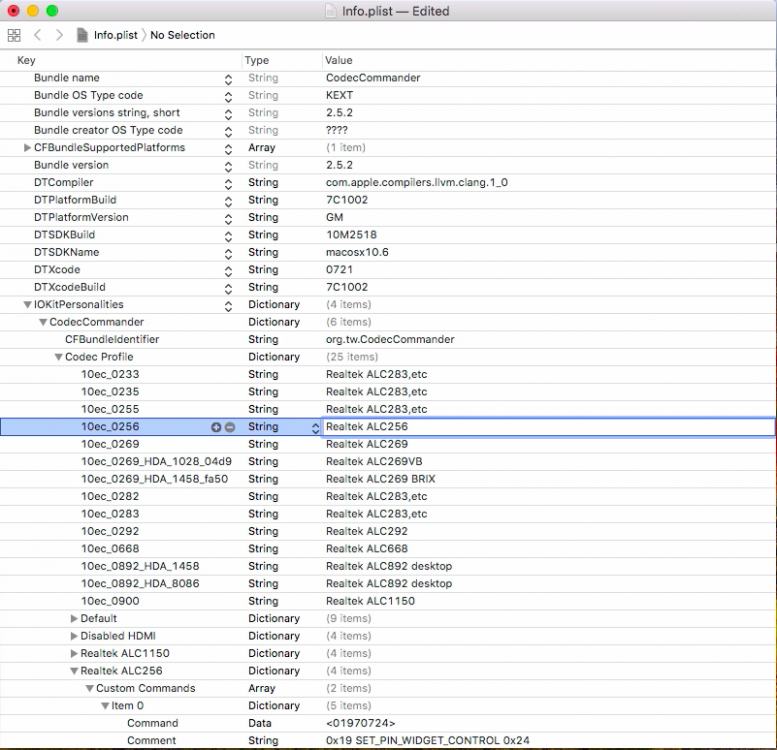Open the related items grid icon
This screenshot has width=777, height=750.
coord(14,35)
